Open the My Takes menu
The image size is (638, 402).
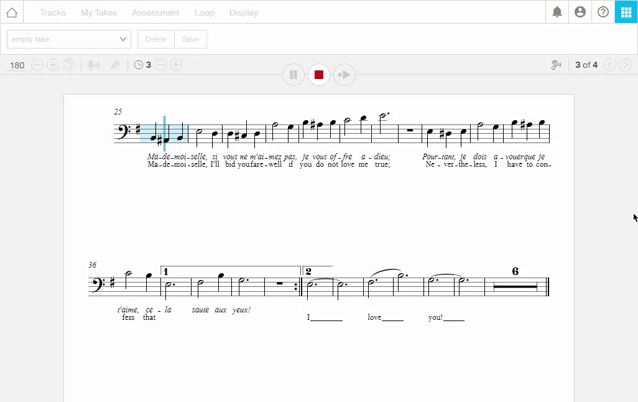point(99,13)
